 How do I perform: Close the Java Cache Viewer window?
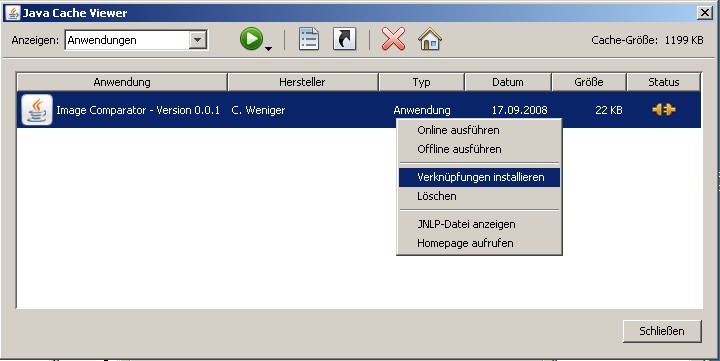(704, 13)
